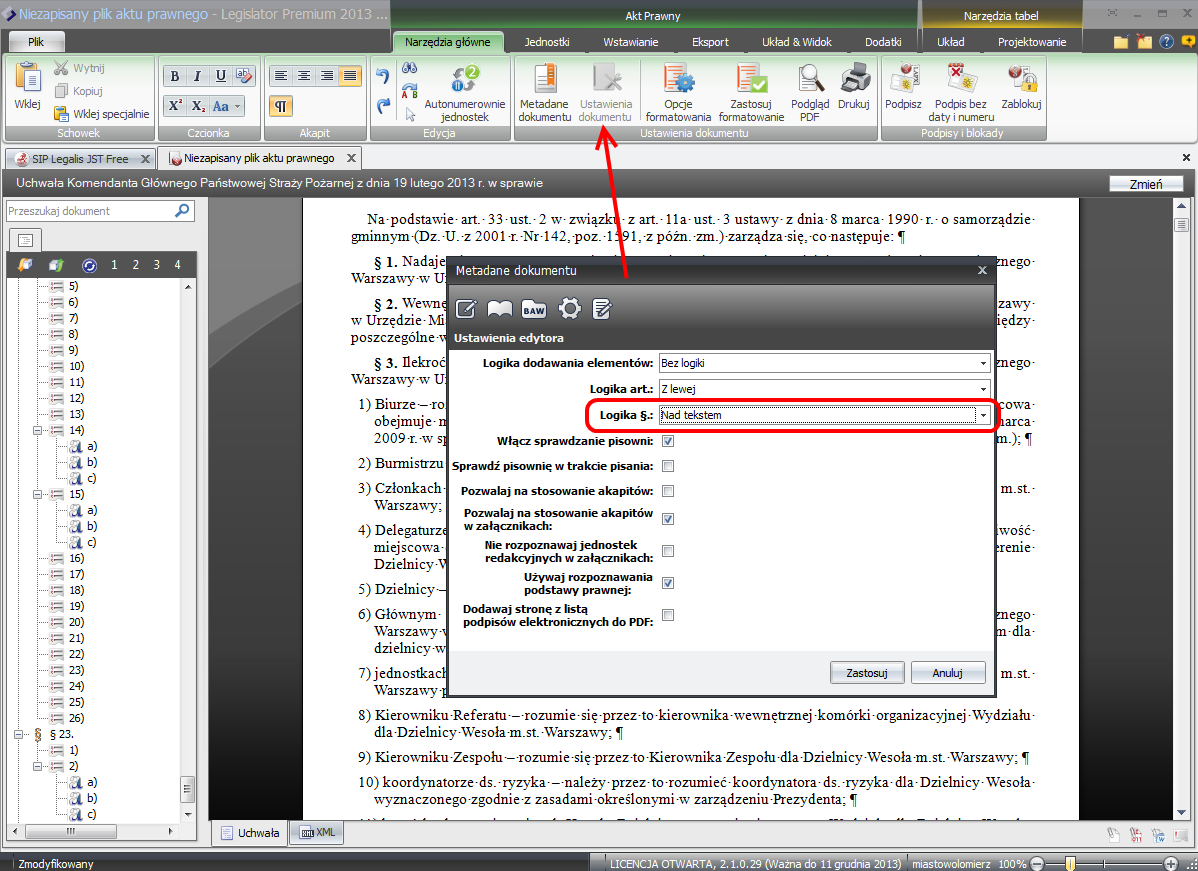This screenshot has width=1198, height=871.
Task: Click the refresh icon in the tree toolbar
Action: pos(89,265)
